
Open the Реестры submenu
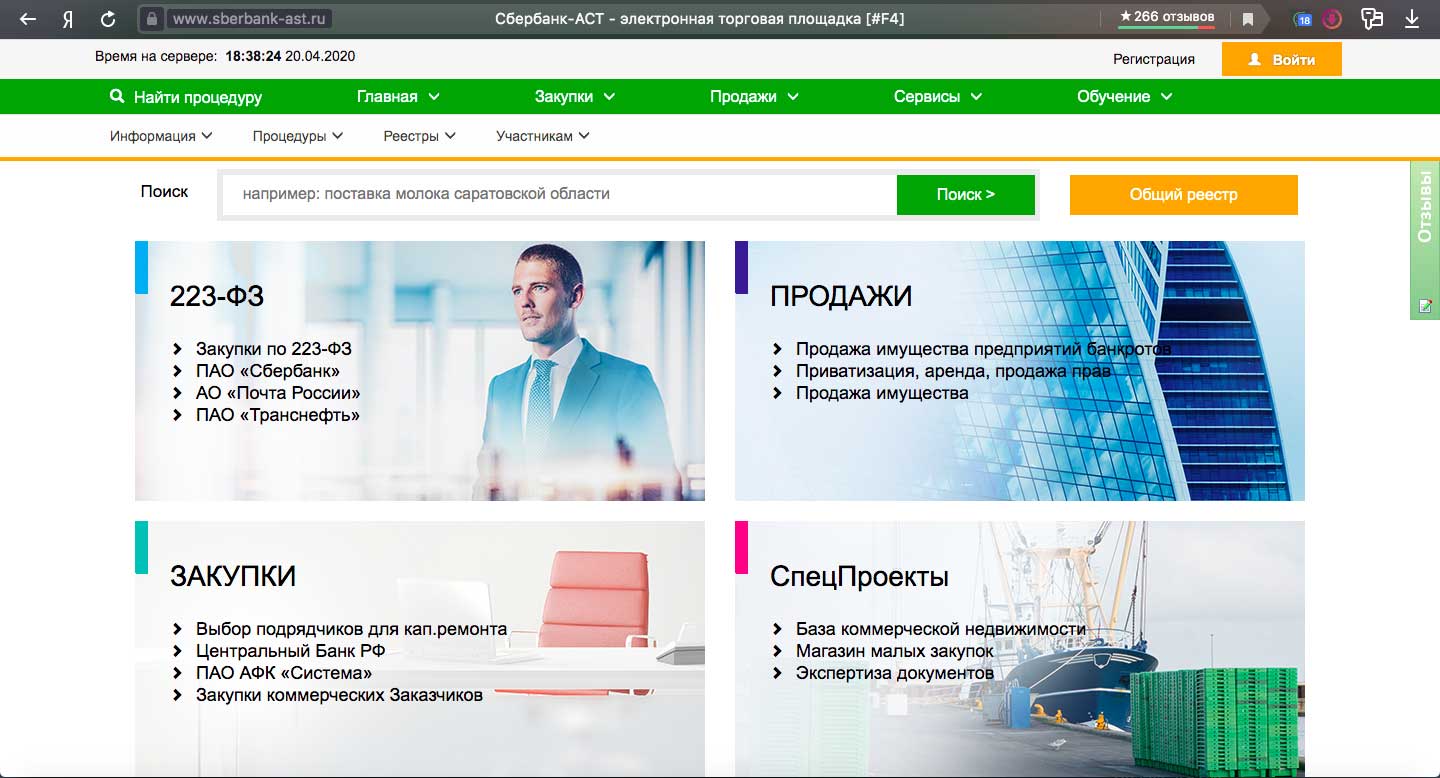419,136
